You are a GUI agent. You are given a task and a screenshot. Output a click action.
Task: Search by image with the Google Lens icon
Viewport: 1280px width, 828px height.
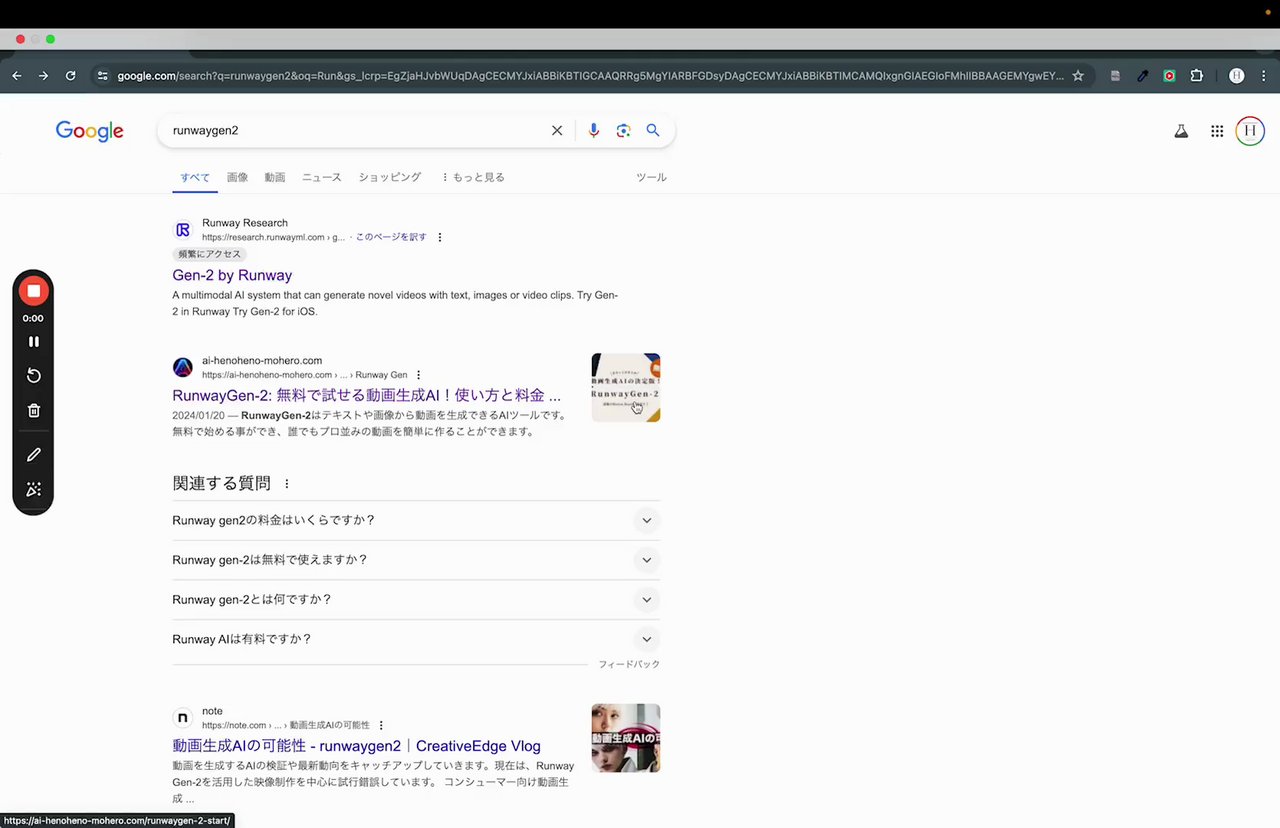[x=623, y=130]
